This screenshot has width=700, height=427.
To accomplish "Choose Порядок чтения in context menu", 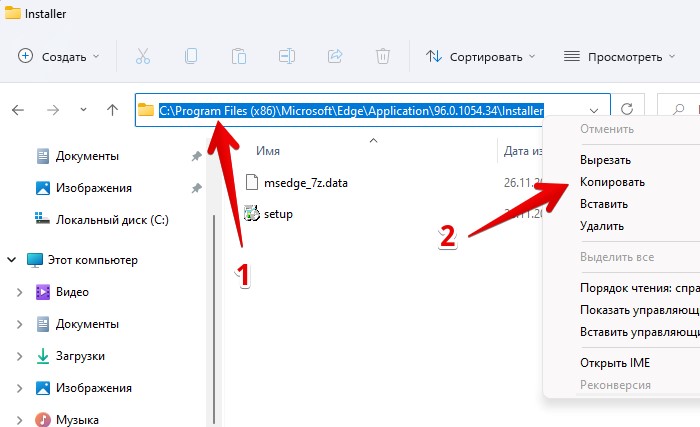I will click(x=639, y=288).
